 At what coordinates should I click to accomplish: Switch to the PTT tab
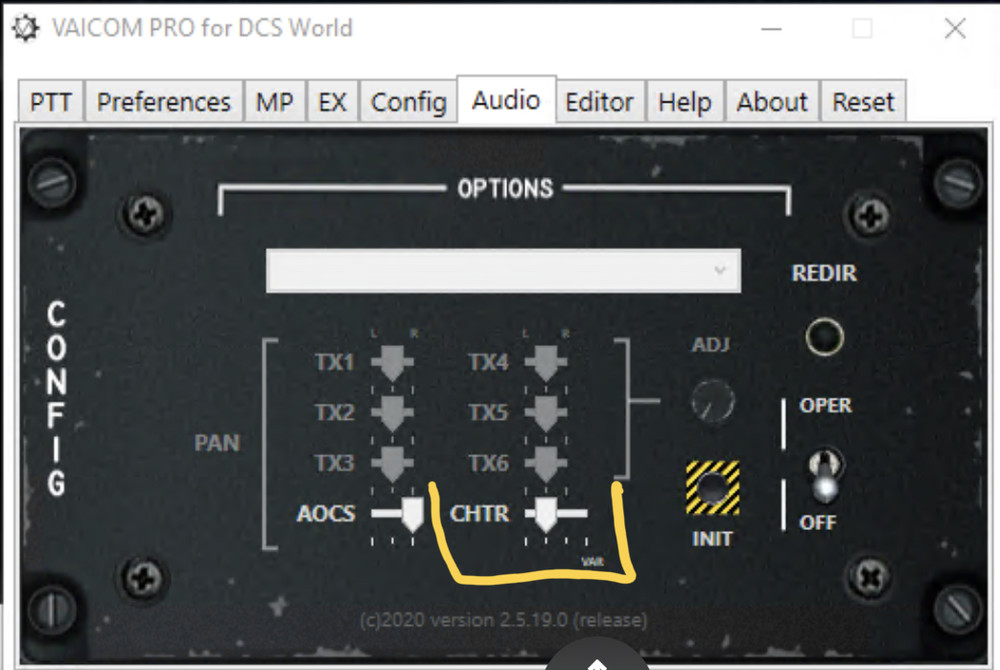click(51, 101)
